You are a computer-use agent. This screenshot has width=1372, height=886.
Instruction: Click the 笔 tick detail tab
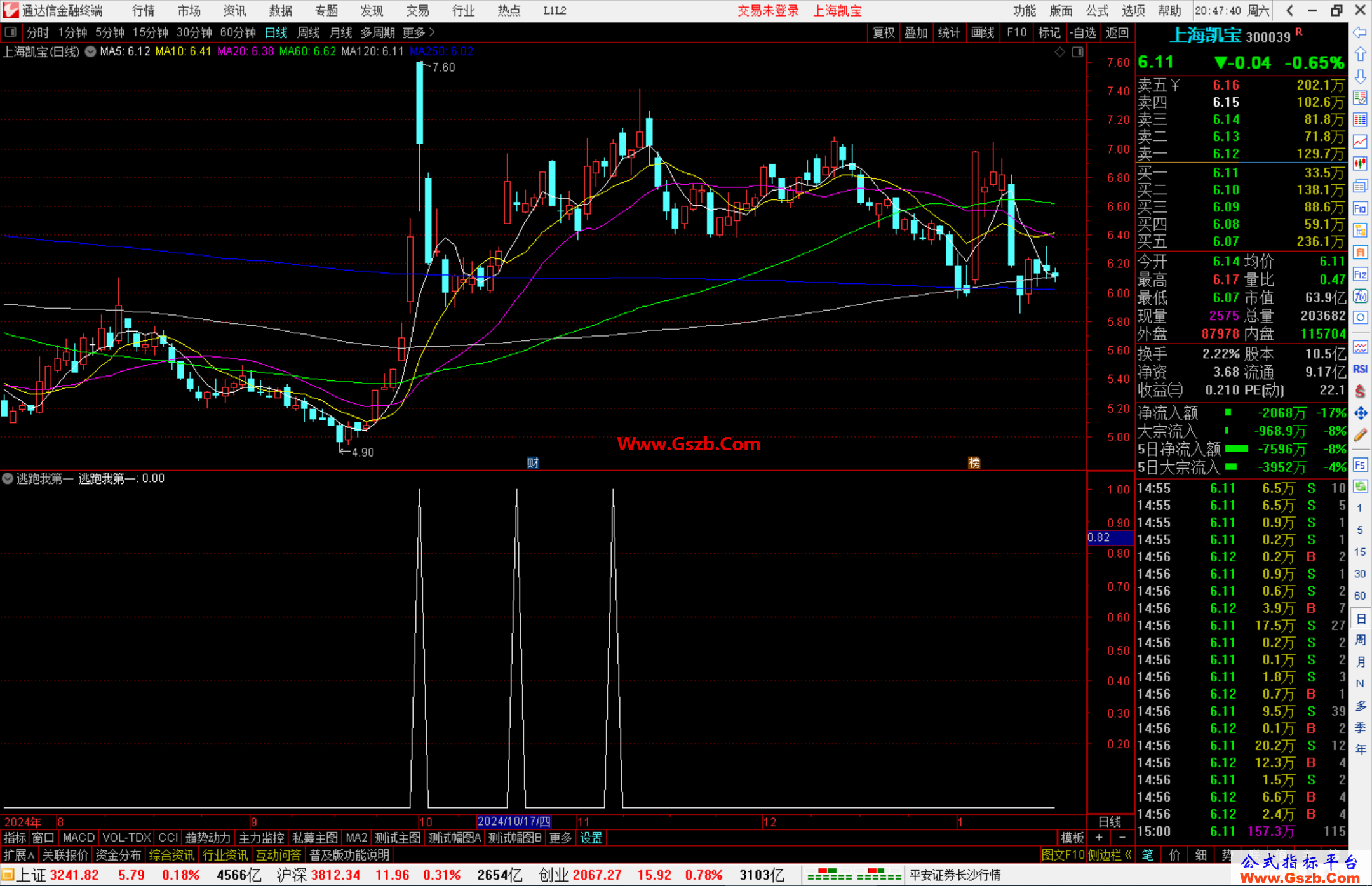pyautogui.click(x=1147, y=855)
